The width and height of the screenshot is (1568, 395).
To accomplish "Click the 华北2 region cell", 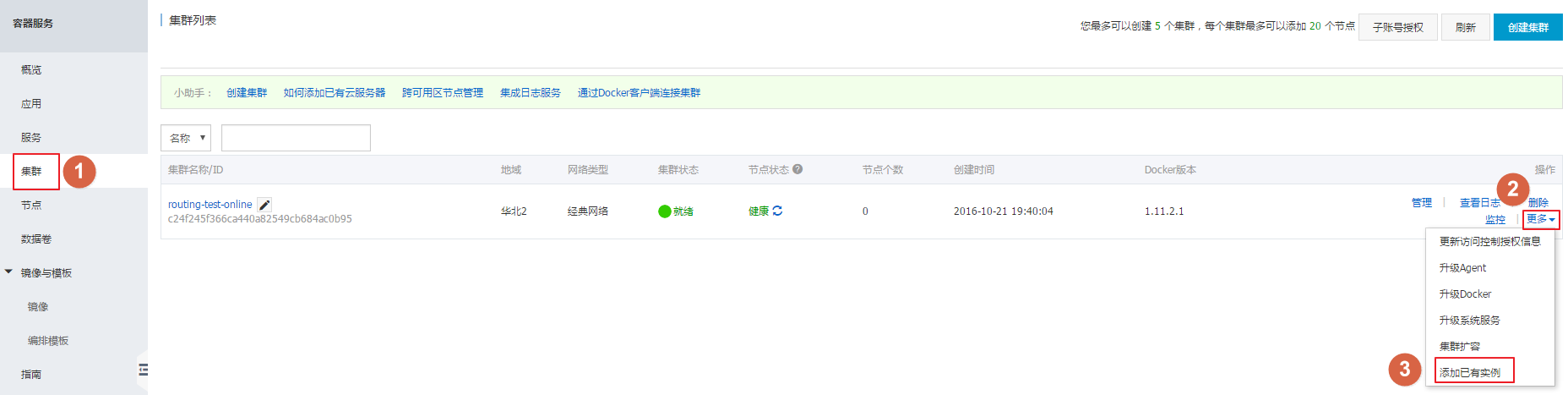I will (514, 211).
